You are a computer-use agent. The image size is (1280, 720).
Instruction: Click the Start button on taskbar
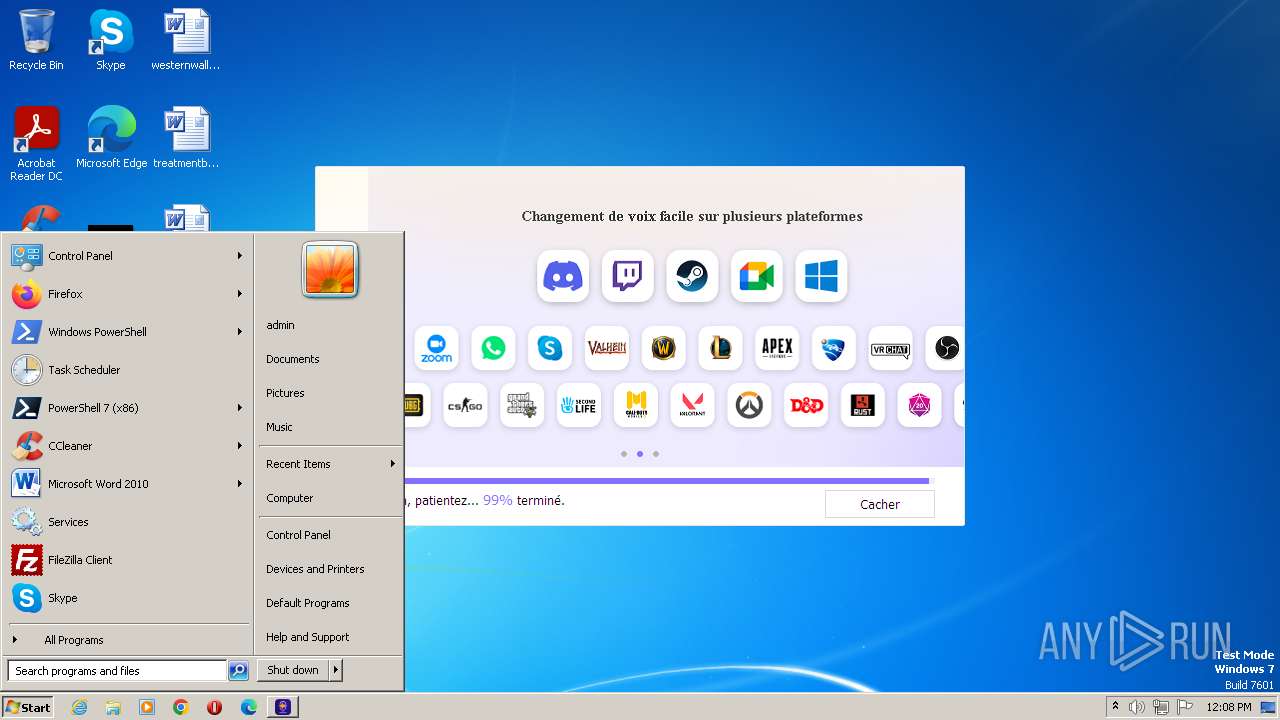[x=28, y=707]
